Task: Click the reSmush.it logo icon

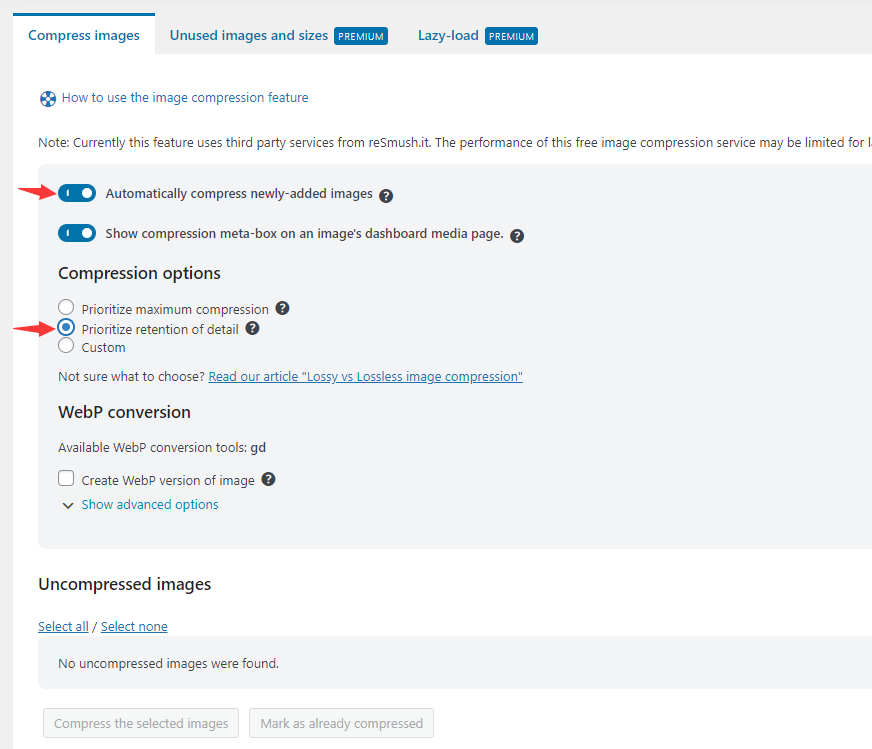Action: [x=47, y=98]
